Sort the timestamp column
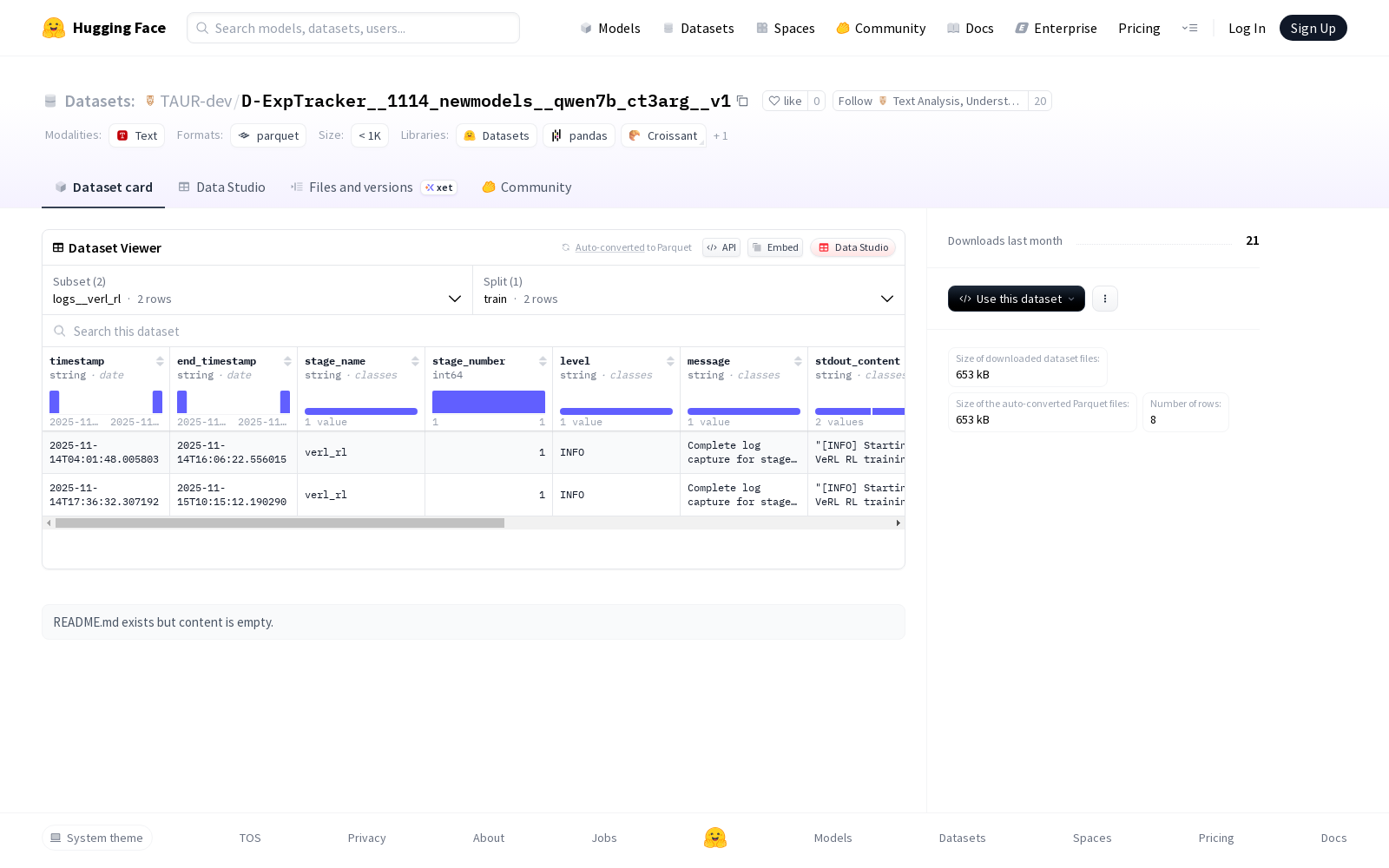The image size is (1389, 868). tap(160, 361)
